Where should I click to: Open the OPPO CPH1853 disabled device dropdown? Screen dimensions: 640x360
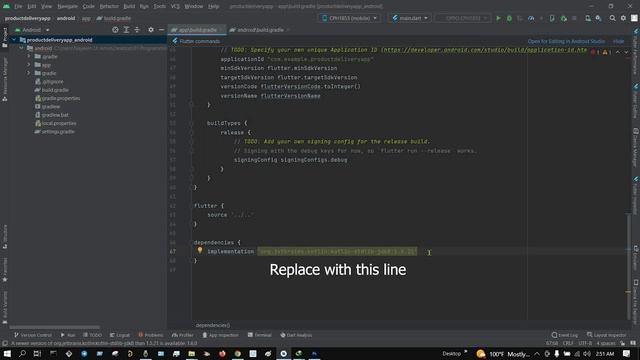click(462, 18)
